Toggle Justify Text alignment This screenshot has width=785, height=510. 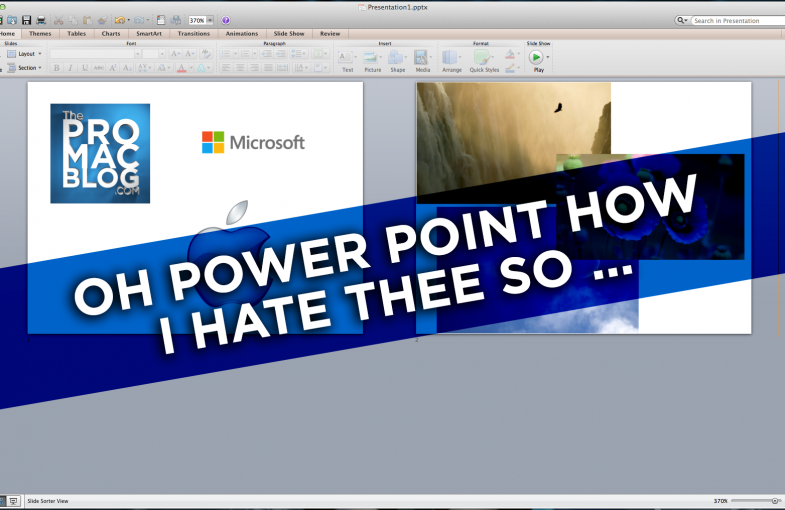268,68
